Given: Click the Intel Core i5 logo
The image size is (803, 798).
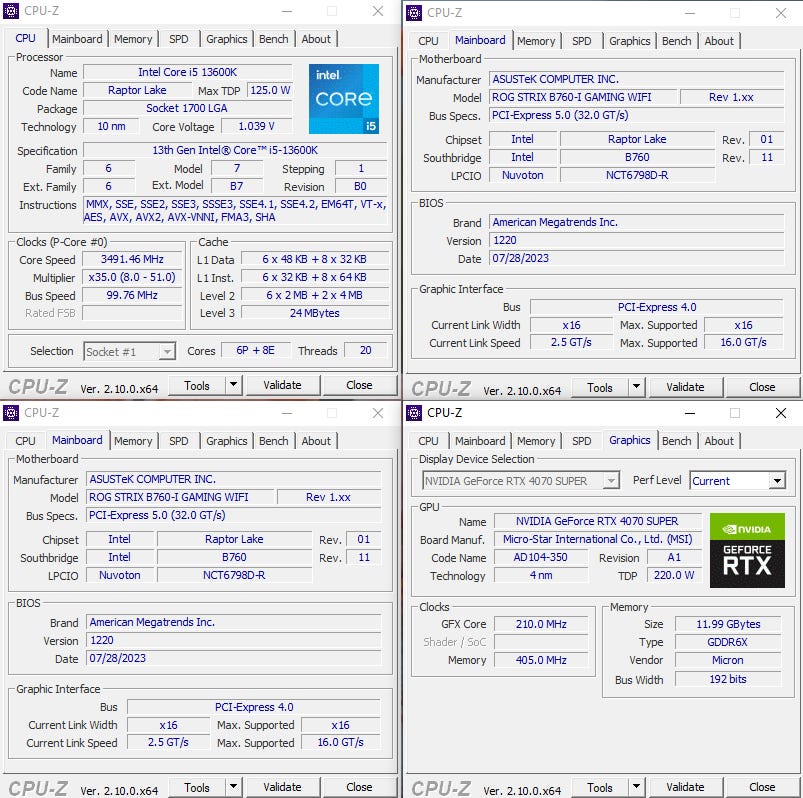Looking at the screenshot, I should [x=344, y=99].
